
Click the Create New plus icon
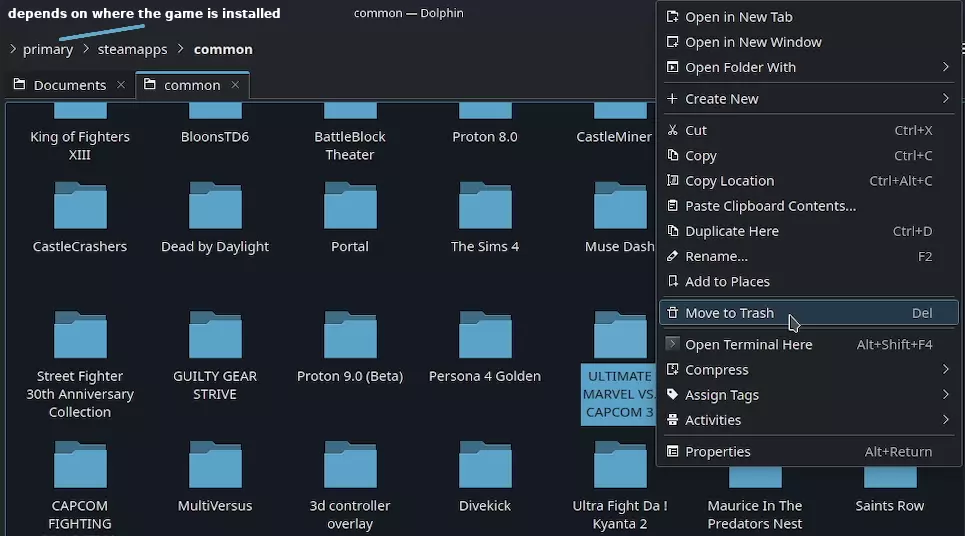click(673, 98)
